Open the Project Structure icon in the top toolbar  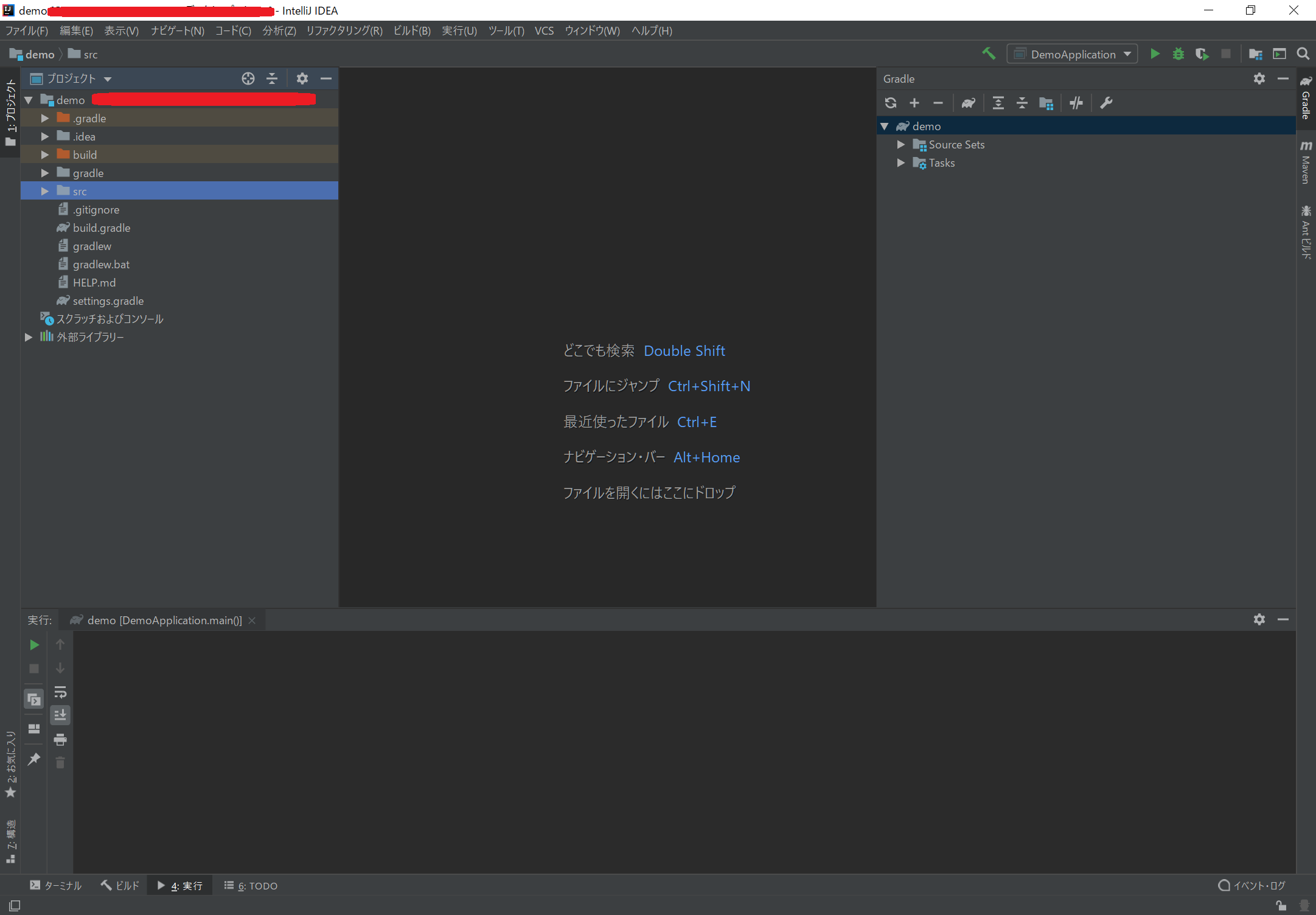pos(1256,54)
